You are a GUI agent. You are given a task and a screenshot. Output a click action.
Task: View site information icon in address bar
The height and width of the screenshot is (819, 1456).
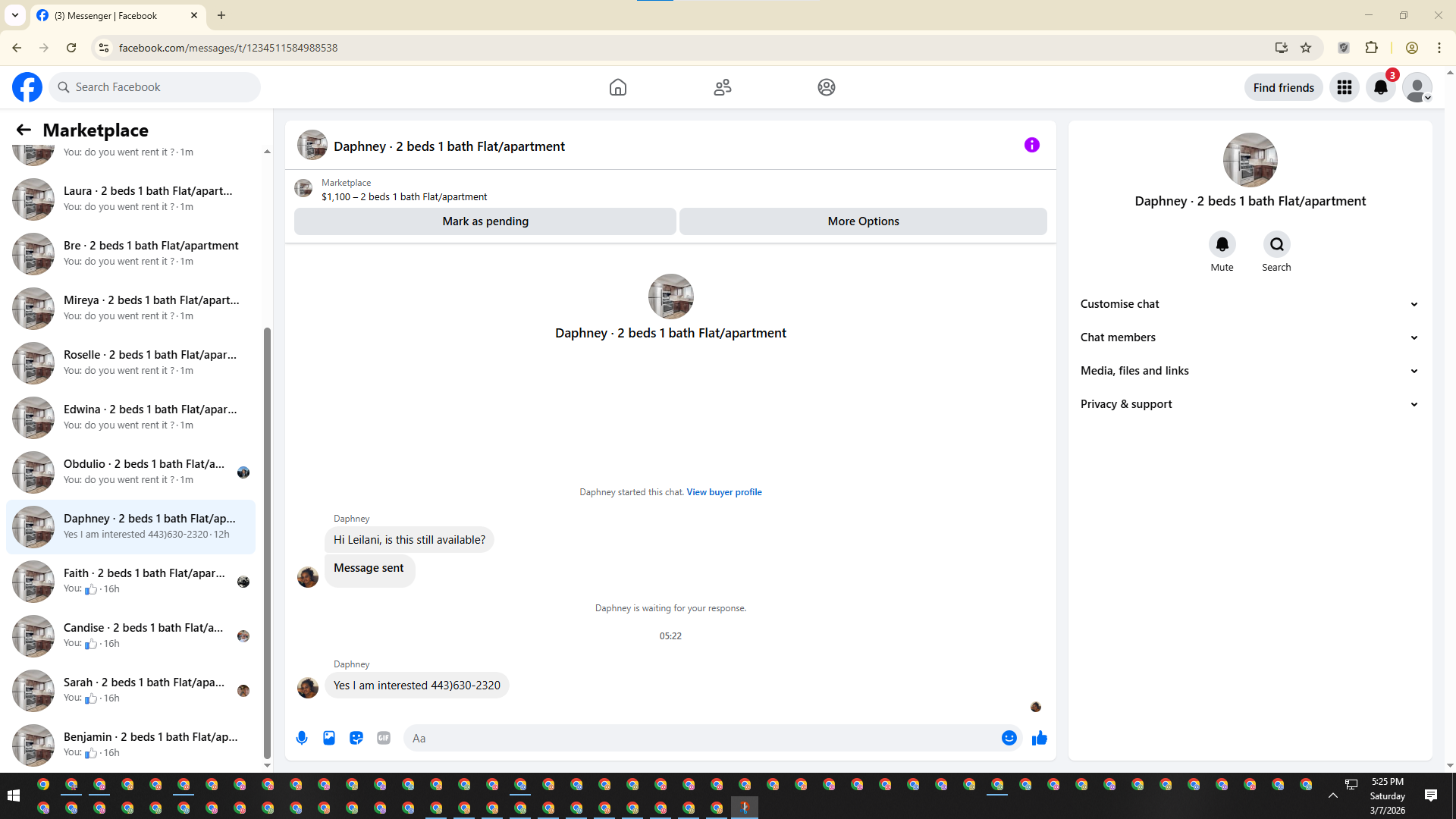click(104, 48)
